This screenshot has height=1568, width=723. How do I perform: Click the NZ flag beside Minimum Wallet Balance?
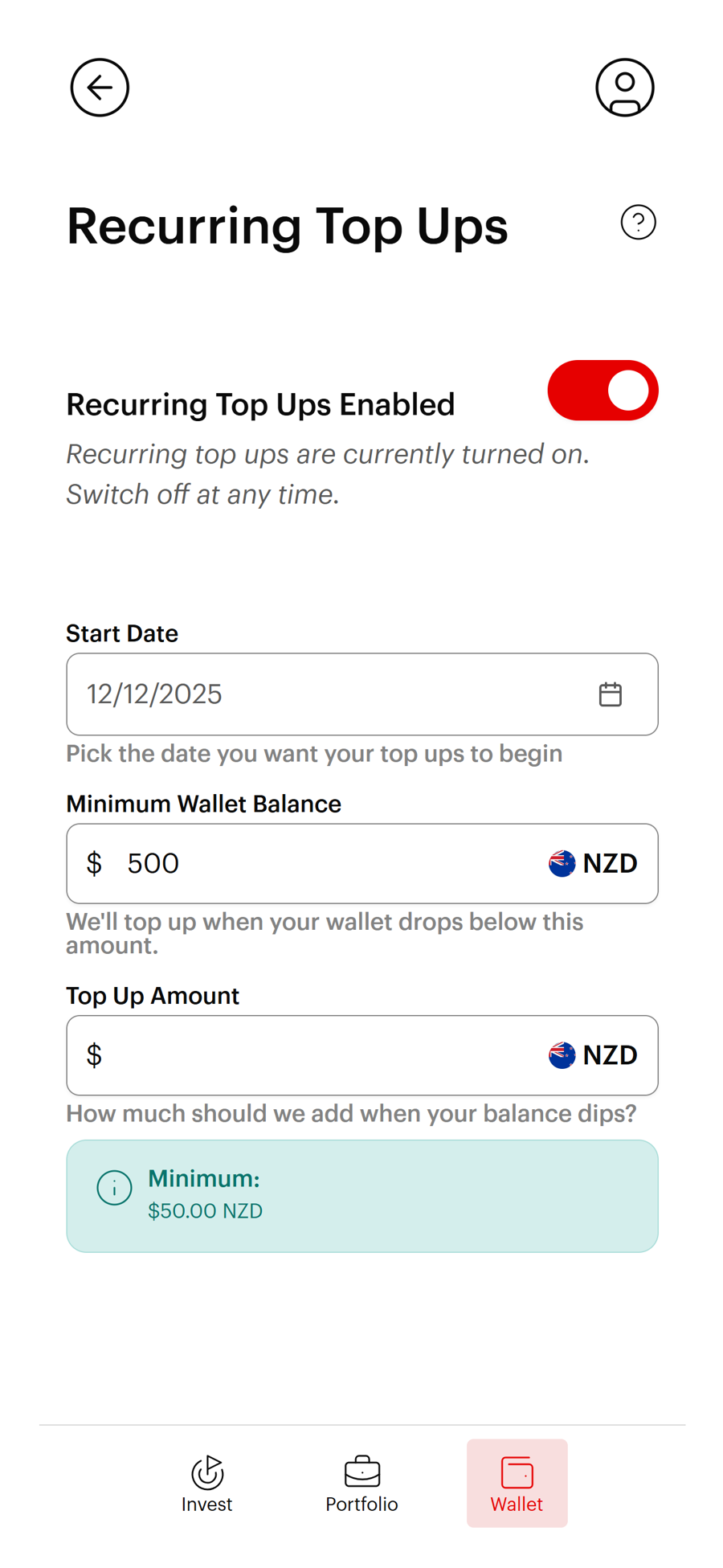(x=561, y=863)
